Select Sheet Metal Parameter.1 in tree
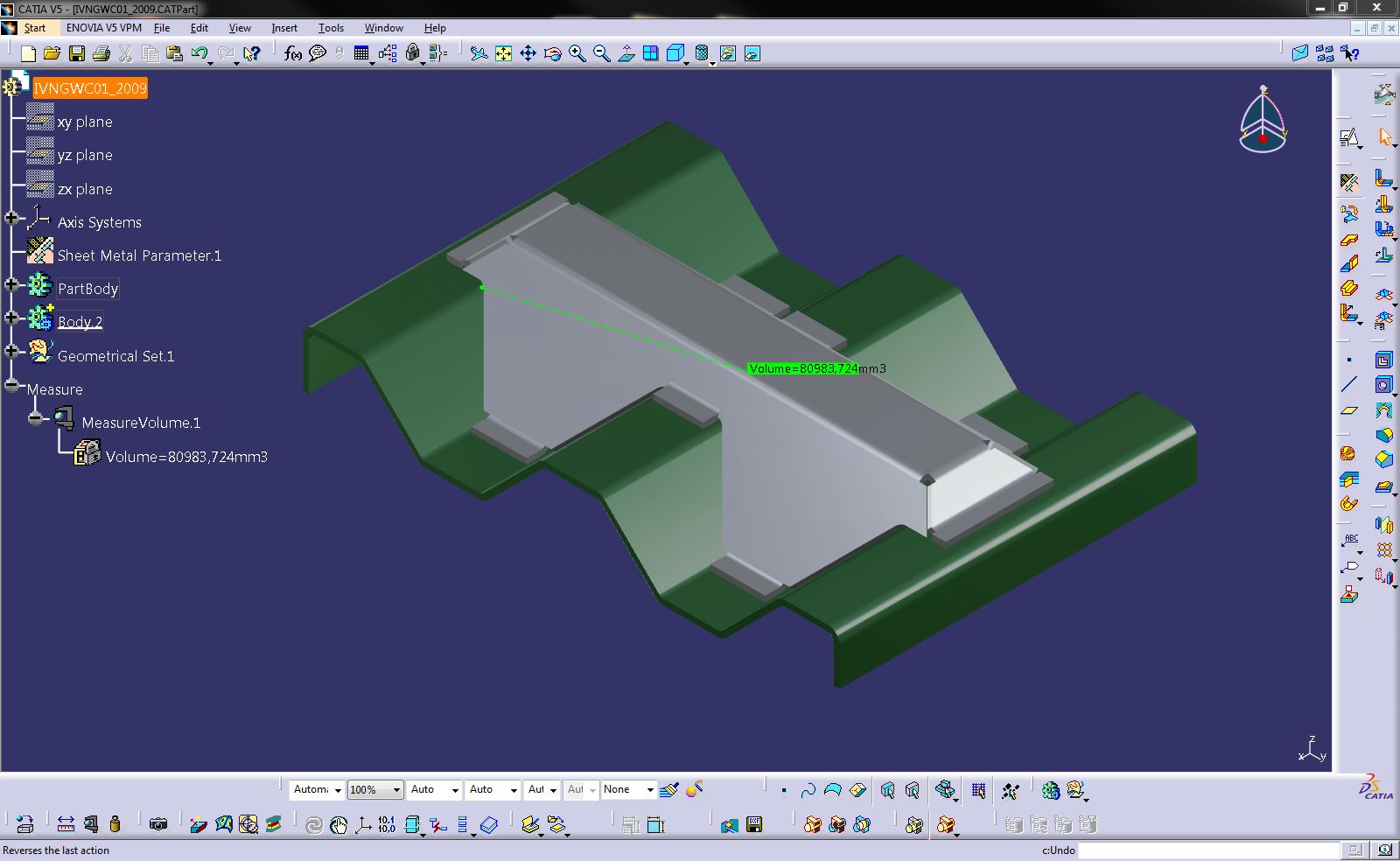Viewport: 1400px width, 861px height. (139, 255)
